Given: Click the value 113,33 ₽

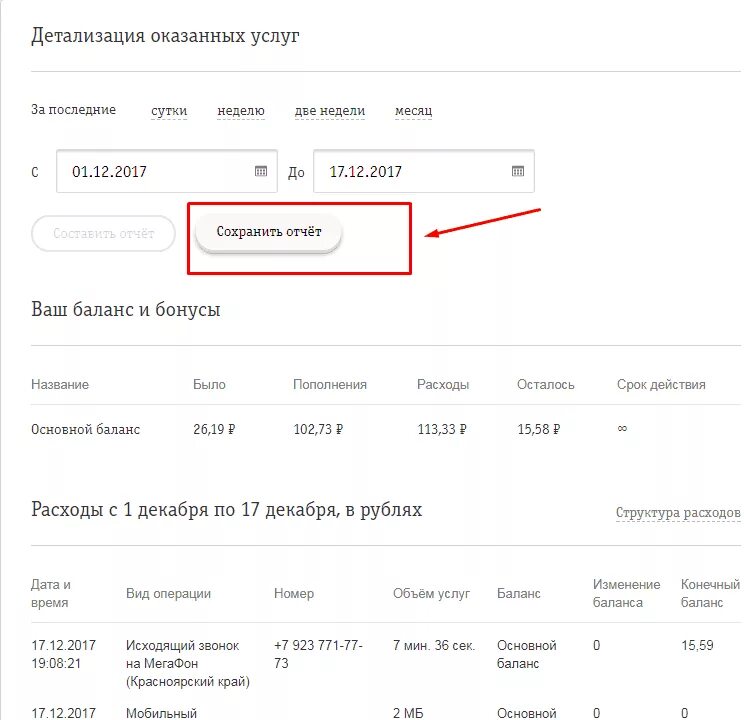Looking at the screenshot, I should pos(442,430).
